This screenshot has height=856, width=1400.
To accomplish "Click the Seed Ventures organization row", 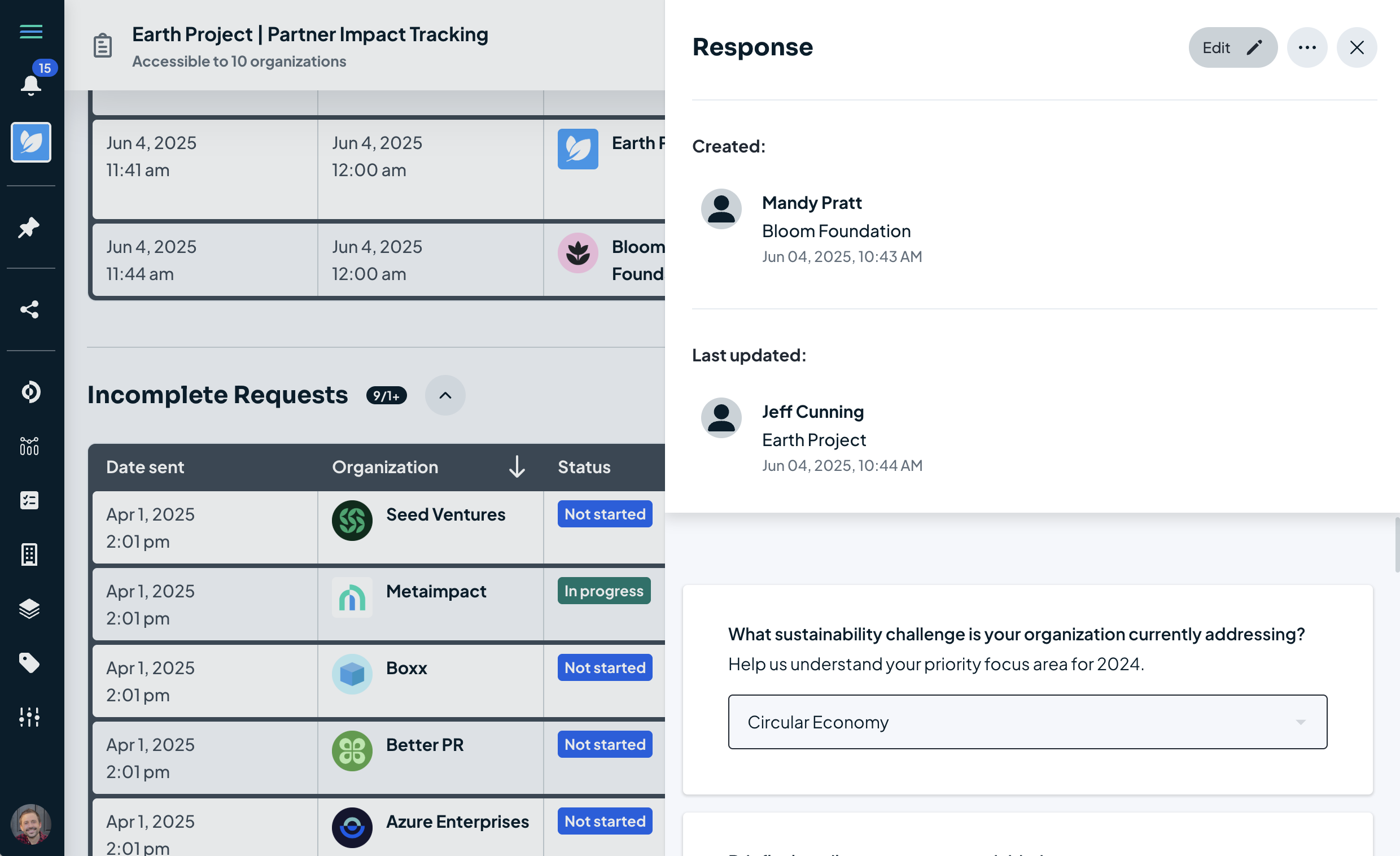I will point(445,515).
